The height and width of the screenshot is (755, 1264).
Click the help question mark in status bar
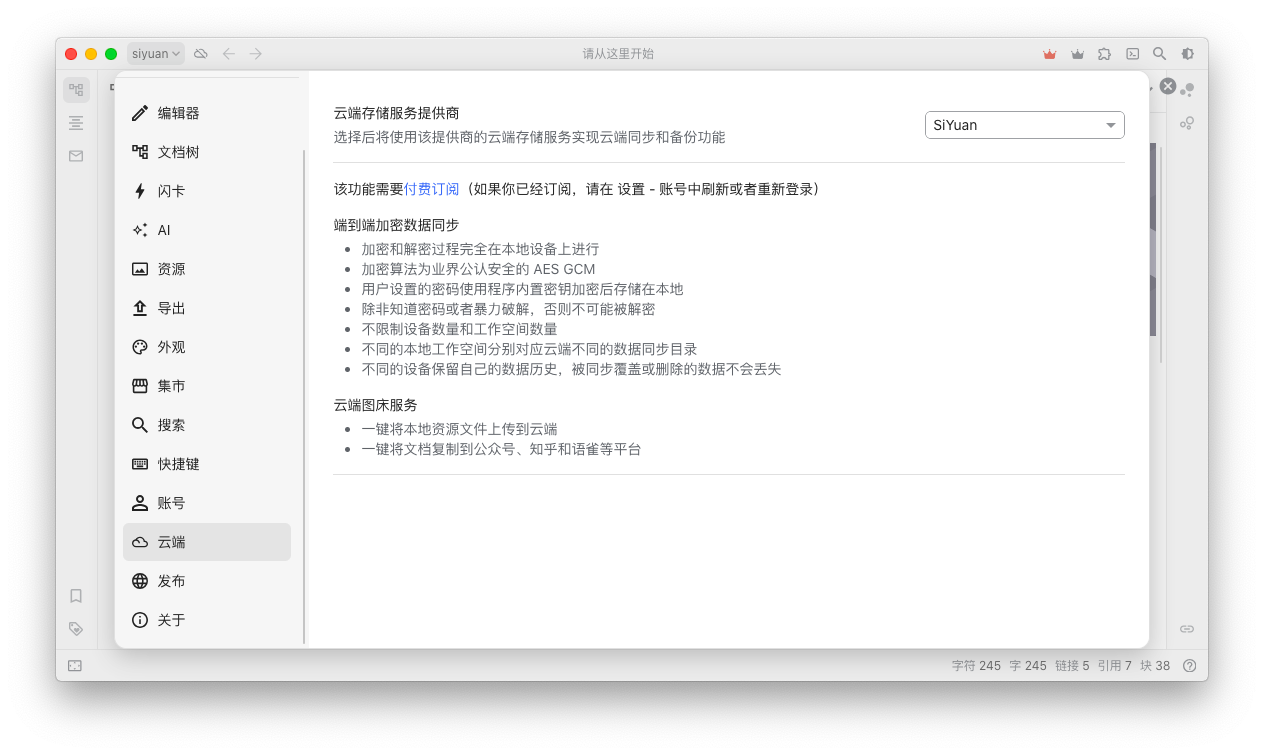pyautogui.click(x=1189, y=665)
